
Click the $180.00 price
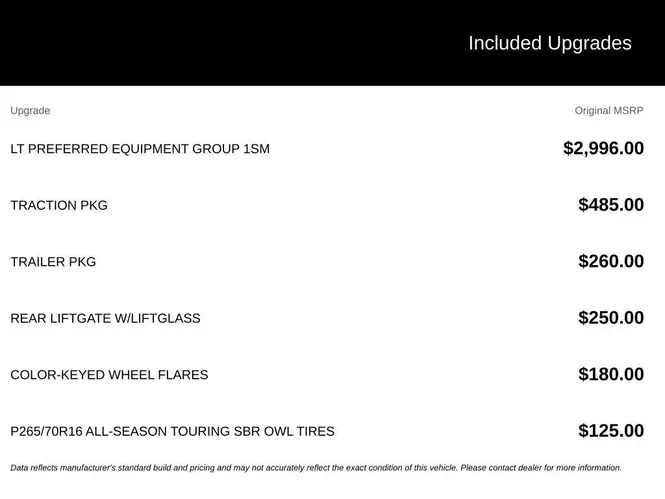[611, 374]
